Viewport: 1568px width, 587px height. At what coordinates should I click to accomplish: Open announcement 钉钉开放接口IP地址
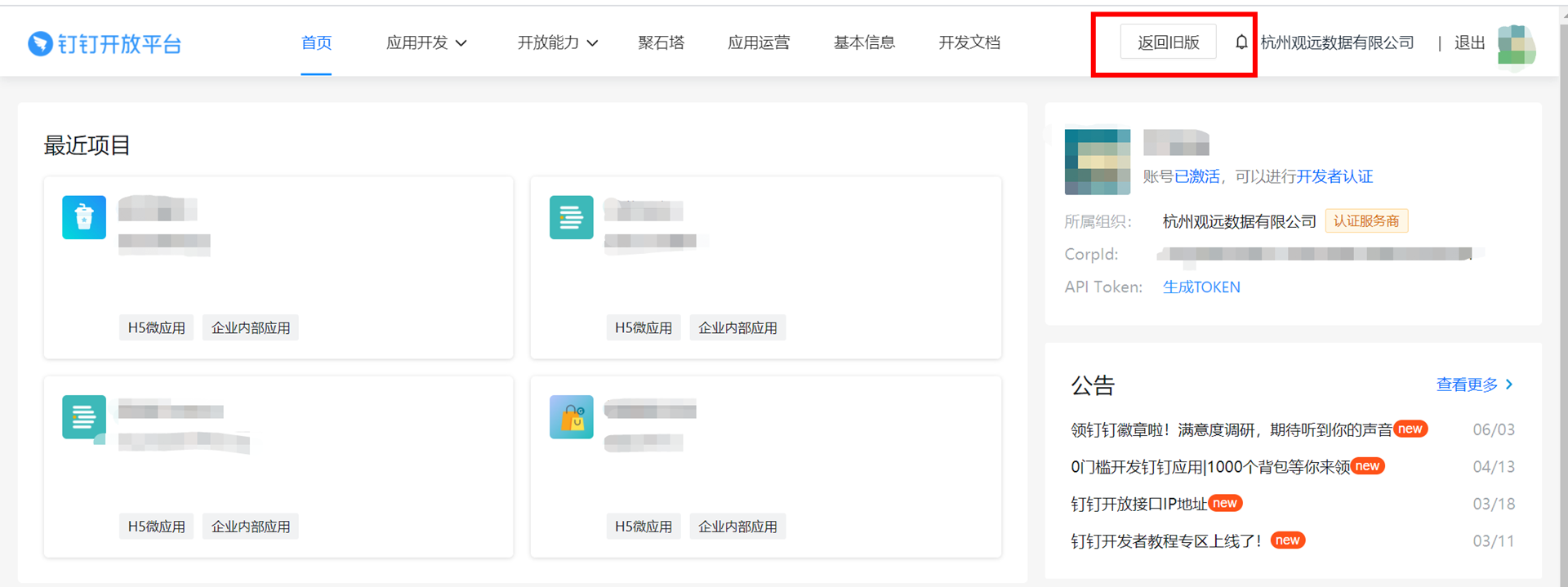[x=1138, y=504]
